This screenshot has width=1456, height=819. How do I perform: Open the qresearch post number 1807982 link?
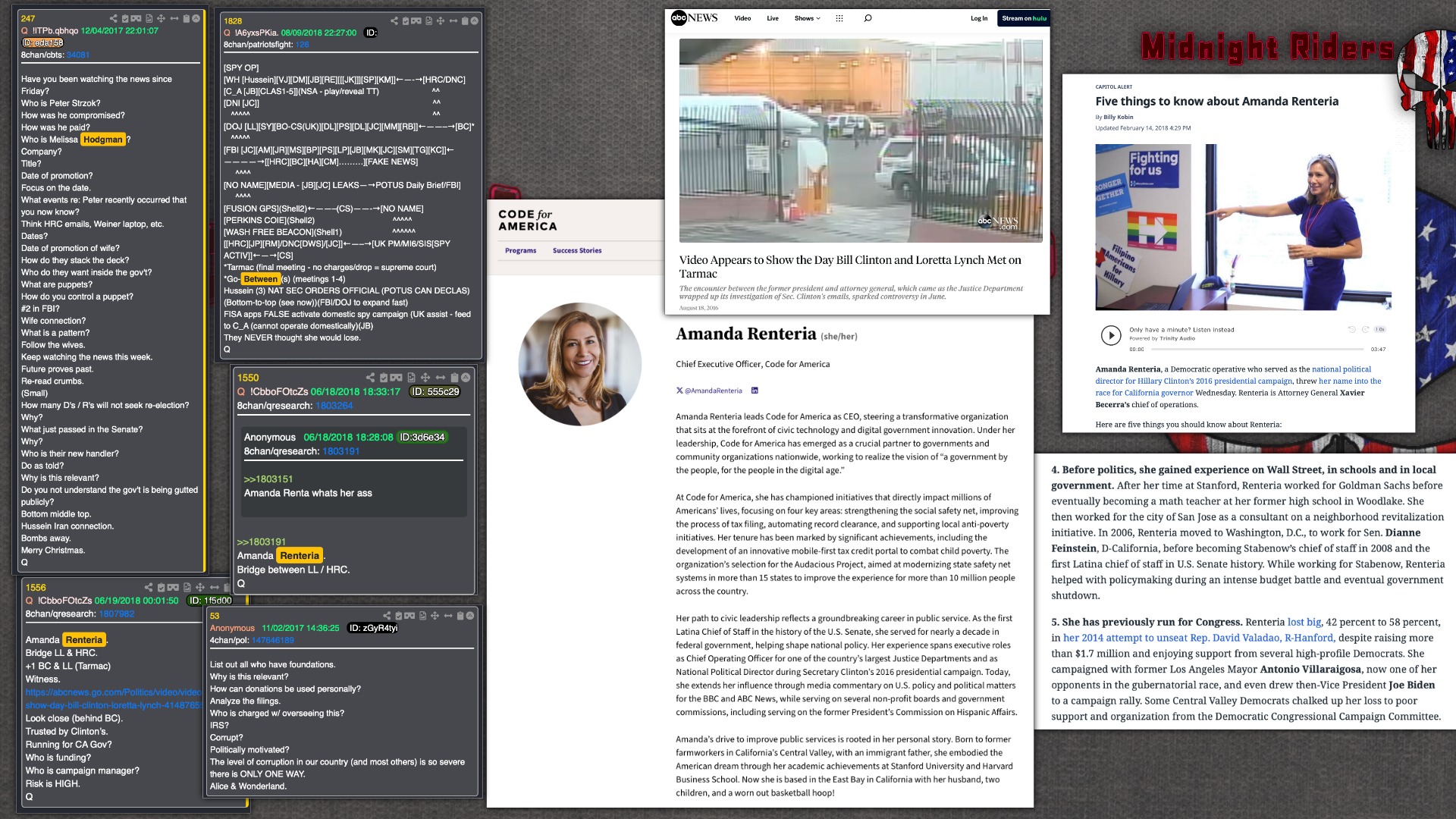[x=116, y=614]
